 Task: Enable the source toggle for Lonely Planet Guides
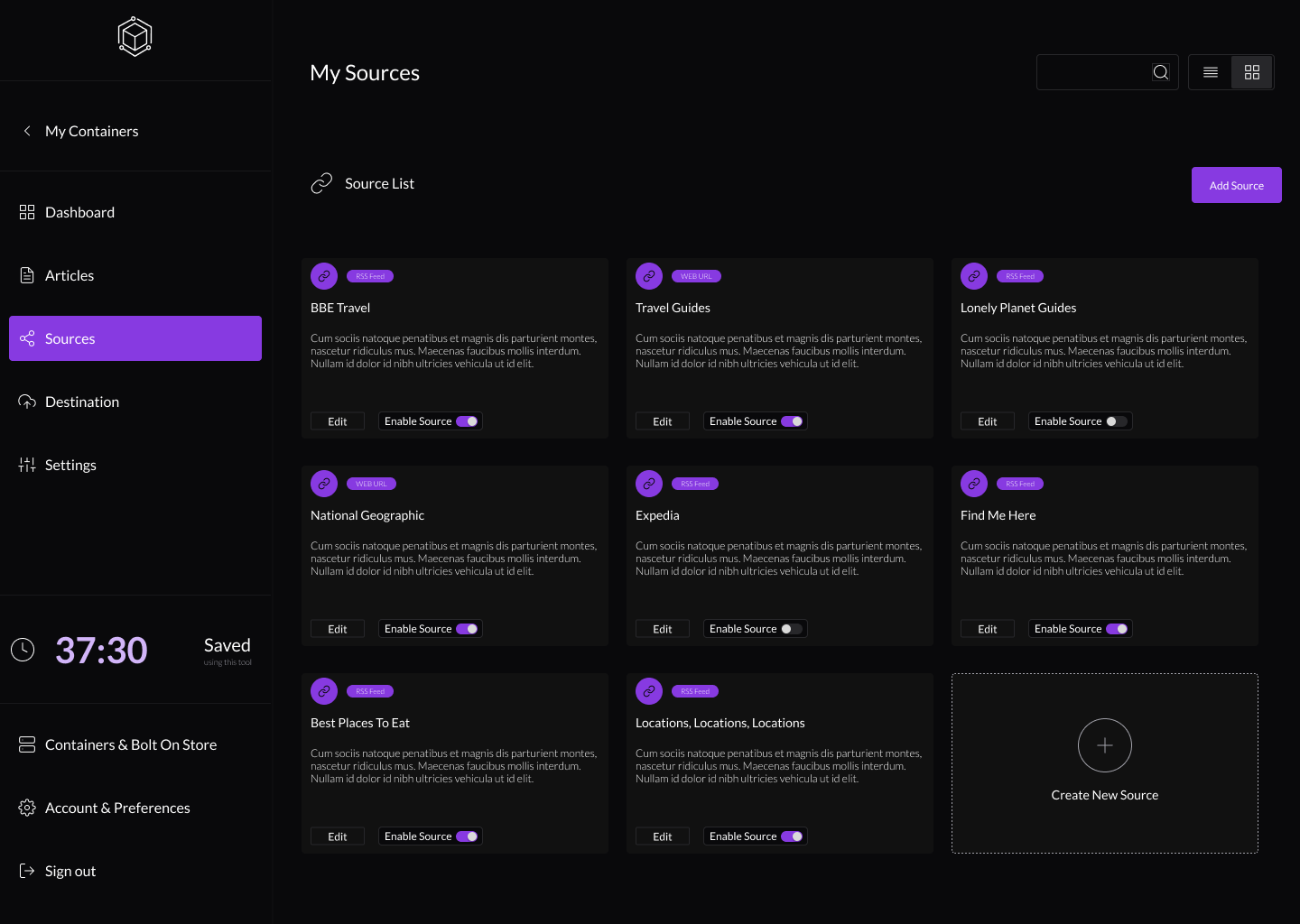[x=1117, y=420]
